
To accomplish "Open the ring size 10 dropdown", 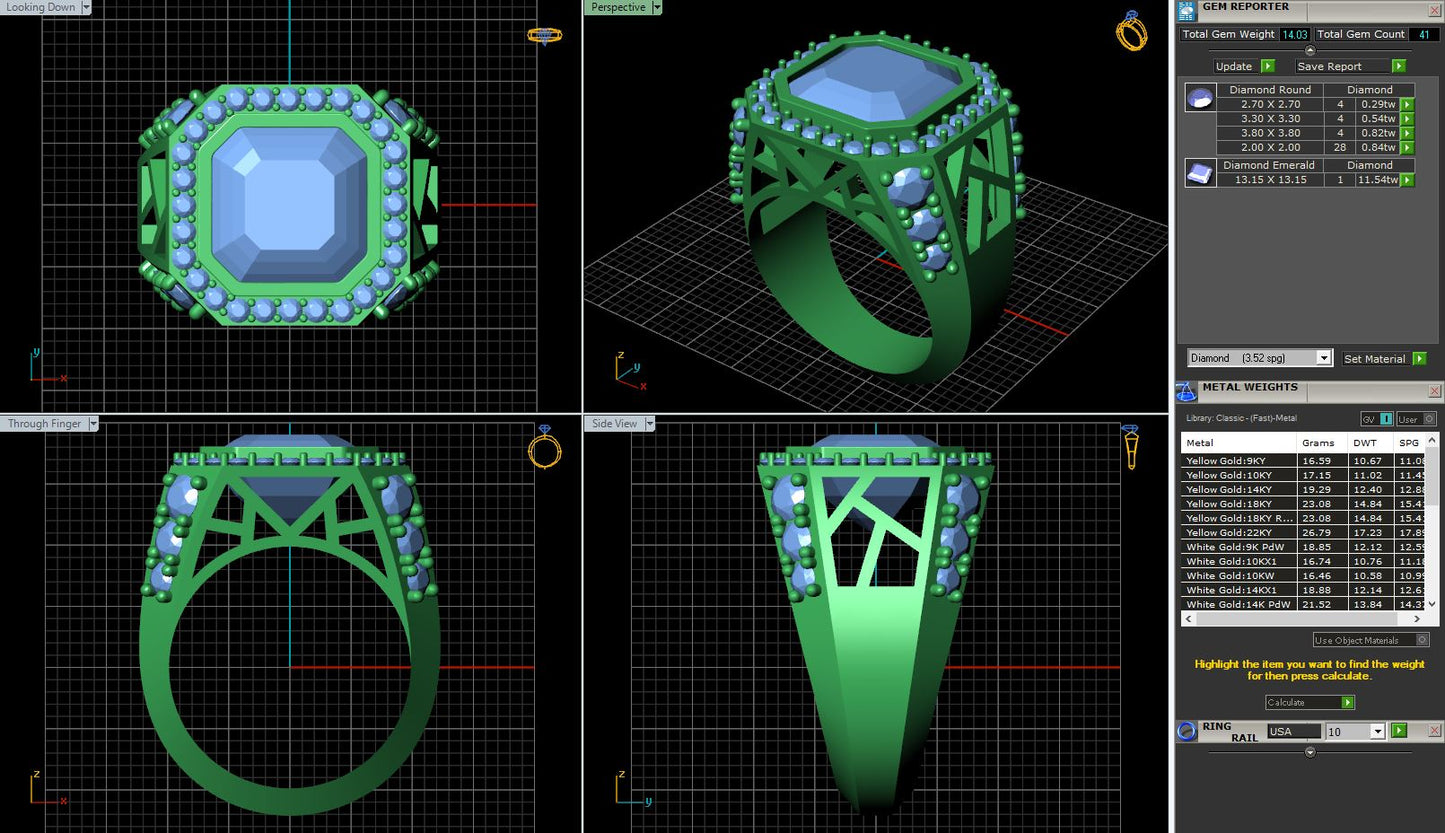I will tap(1377, 732).
